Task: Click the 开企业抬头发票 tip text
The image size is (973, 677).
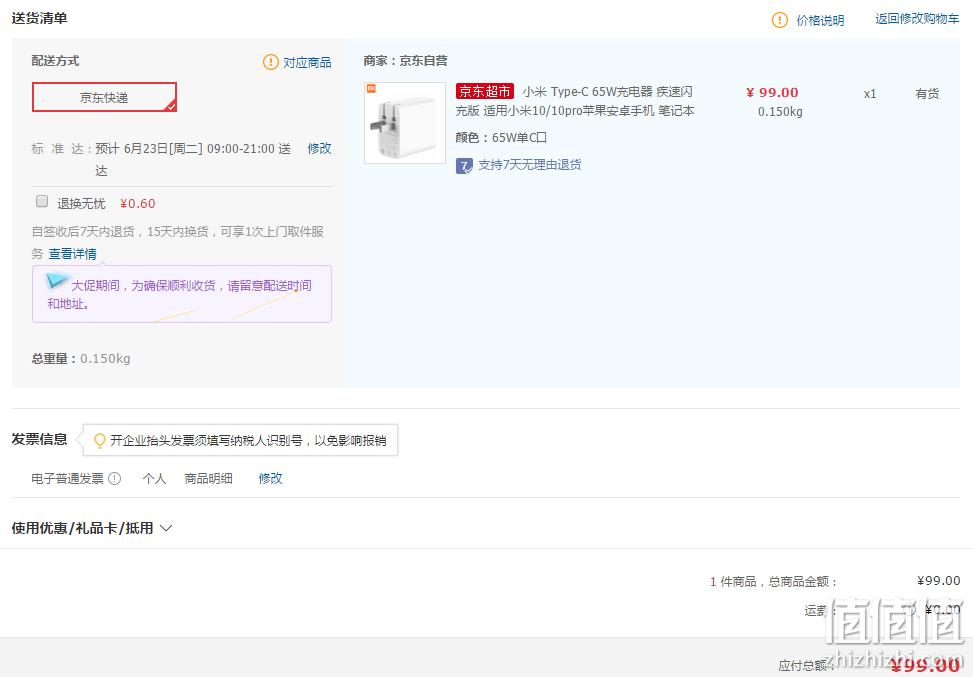Action: coord(248,441)
